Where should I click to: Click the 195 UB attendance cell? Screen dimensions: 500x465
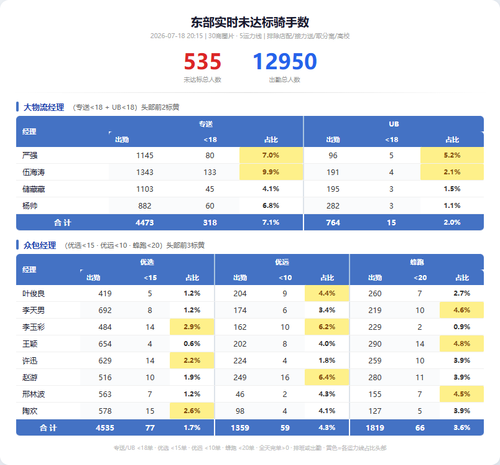333,189
